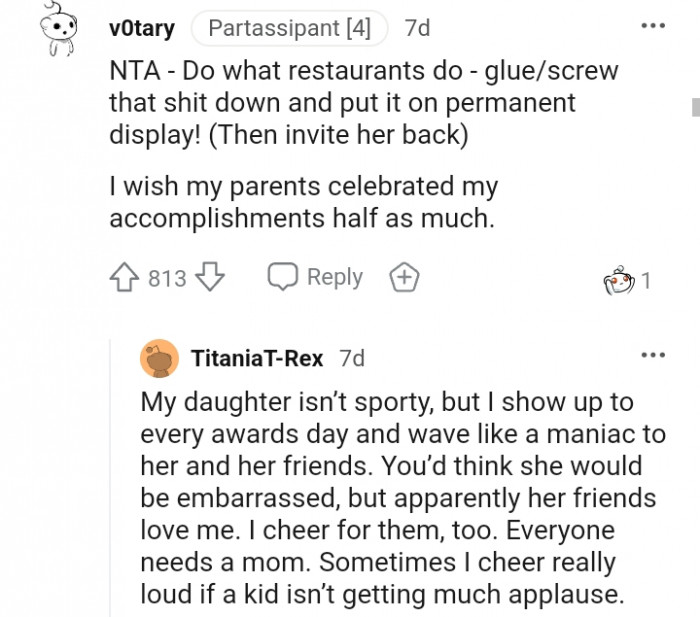Click the Partassipant [4] flair badge
Viewport: 700px width, 617px height.
(x=288, y=29)
